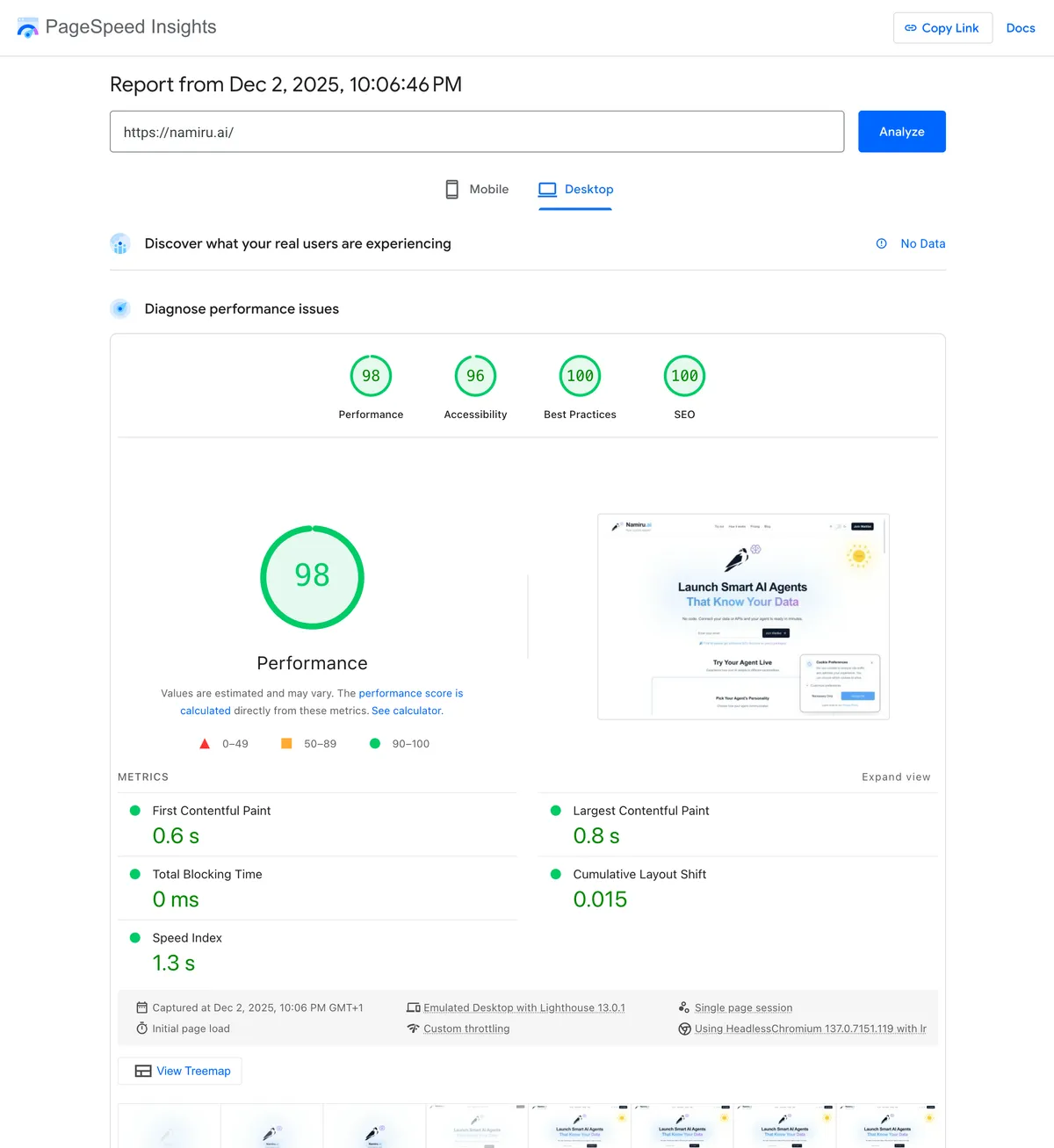The height and width of the screenshot is (1148, 1054).
Task: Click the Performance 98 score gauge
Action: tap(371, 376)
